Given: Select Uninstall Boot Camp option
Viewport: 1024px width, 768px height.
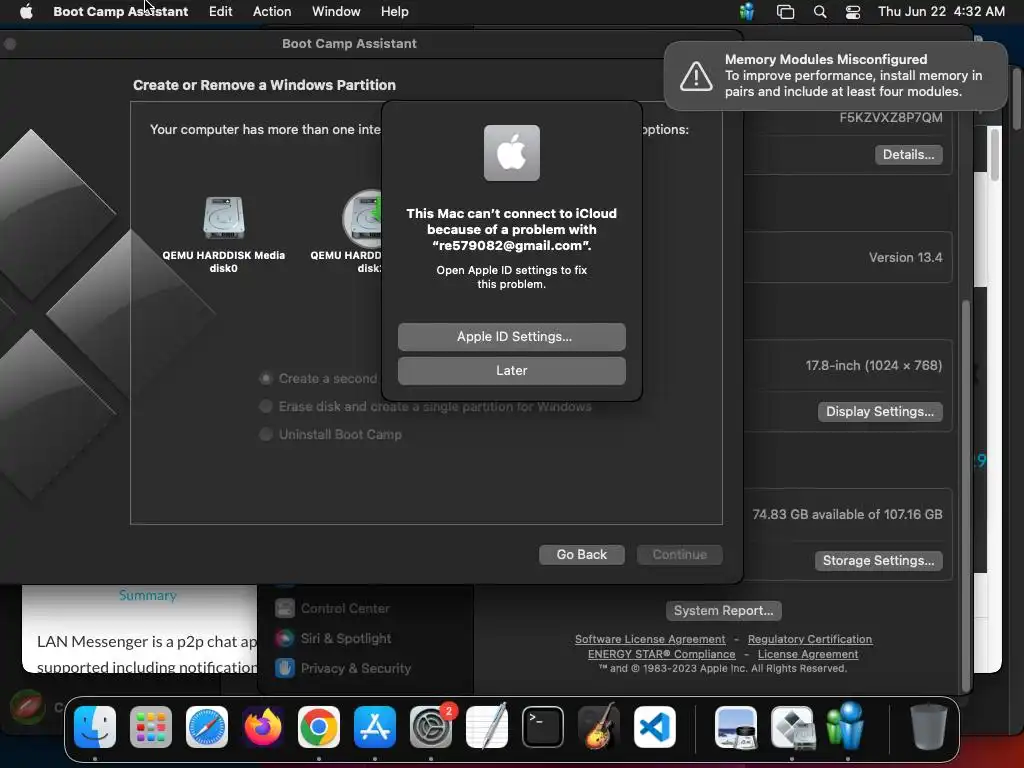Looking at the screenshot, I should [266, 434].
